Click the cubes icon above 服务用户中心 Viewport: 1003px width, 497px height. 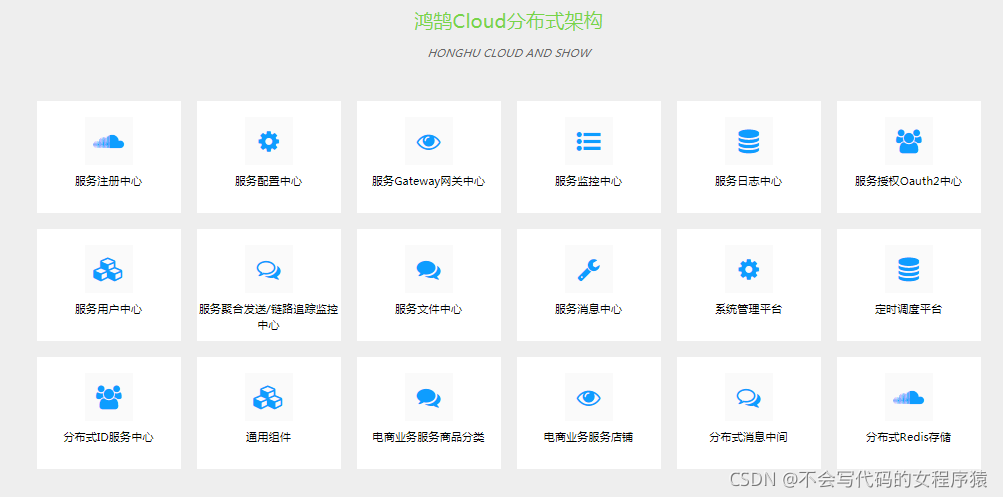coord(108,269)
